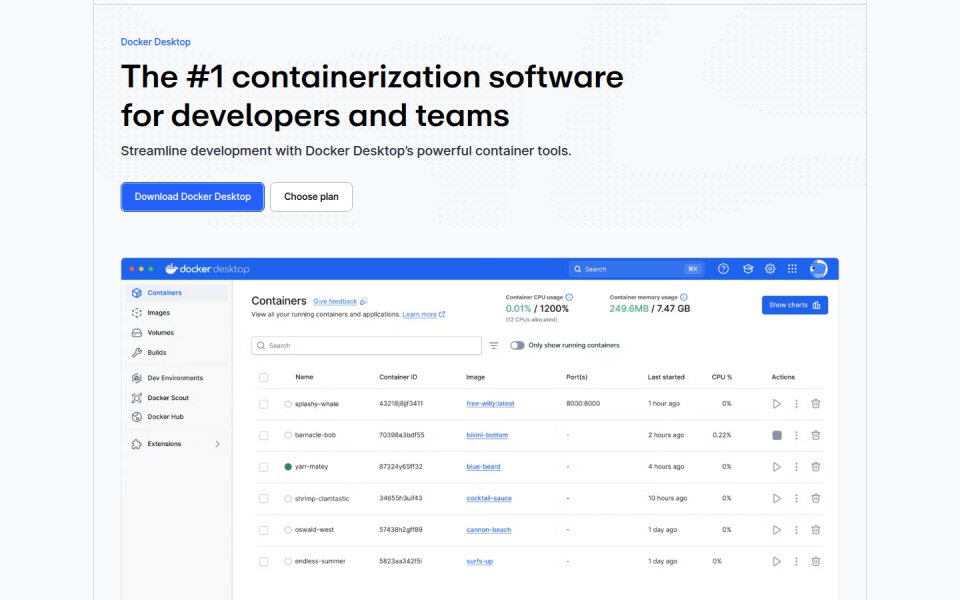Open the surfs-up image link
This screenshot has width=960, height=600.
coord(479,561)
